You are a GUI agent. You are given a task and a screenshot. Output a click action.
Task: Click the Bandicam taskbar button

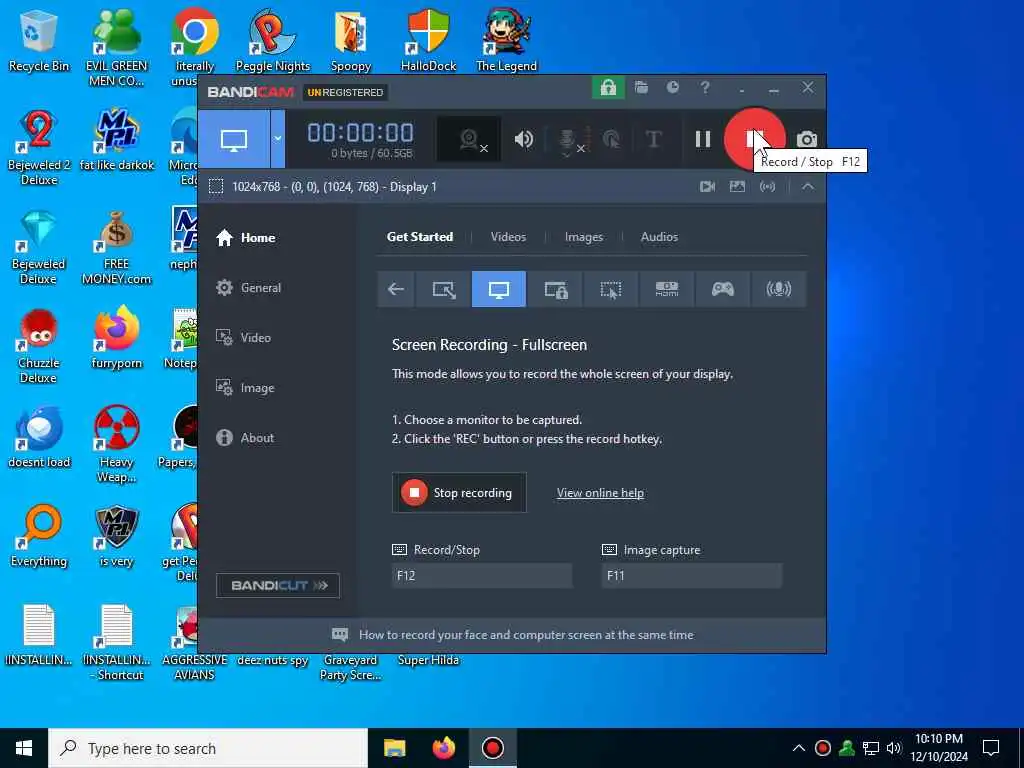tap(493, 748)
